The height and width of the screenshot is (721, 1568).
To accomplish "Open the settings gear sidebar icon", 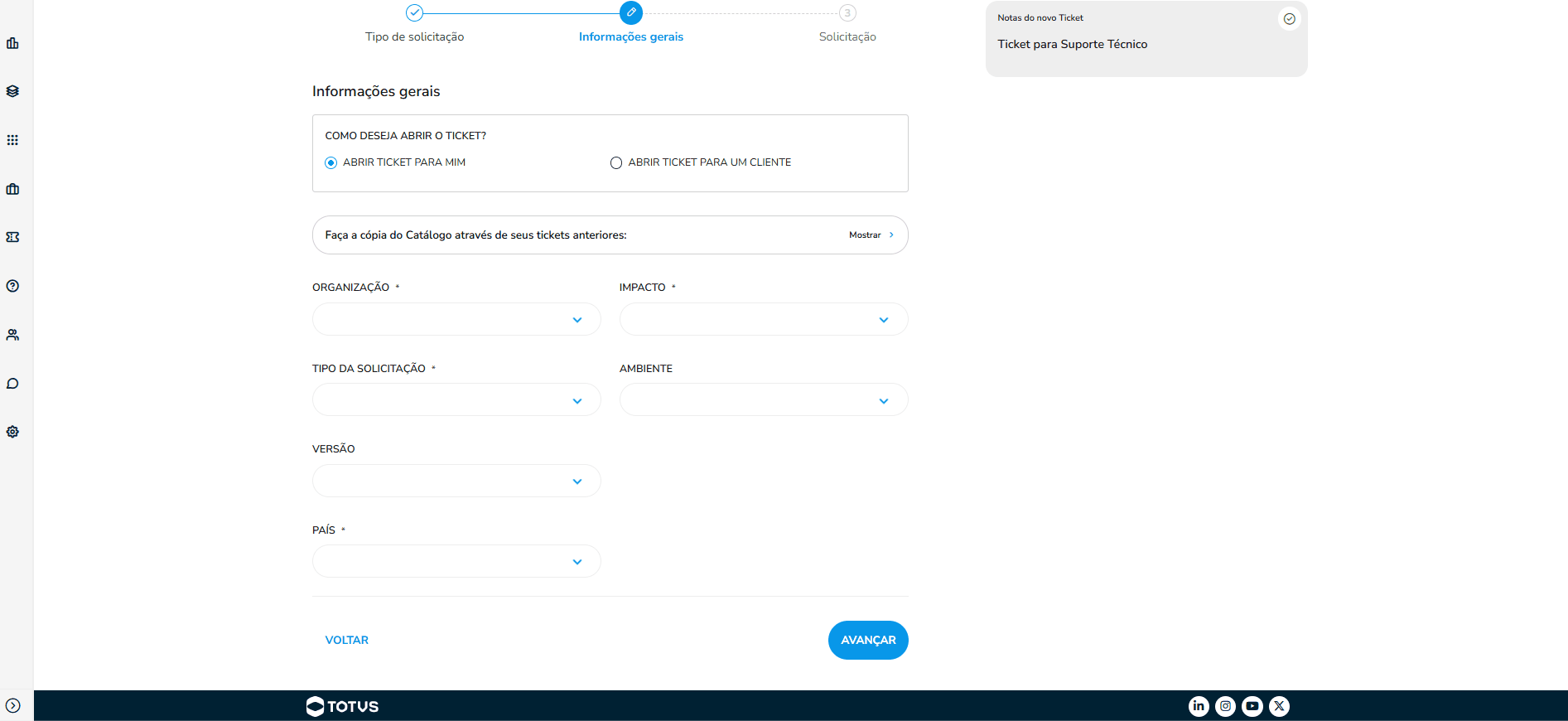I will (x=12, y=432).
